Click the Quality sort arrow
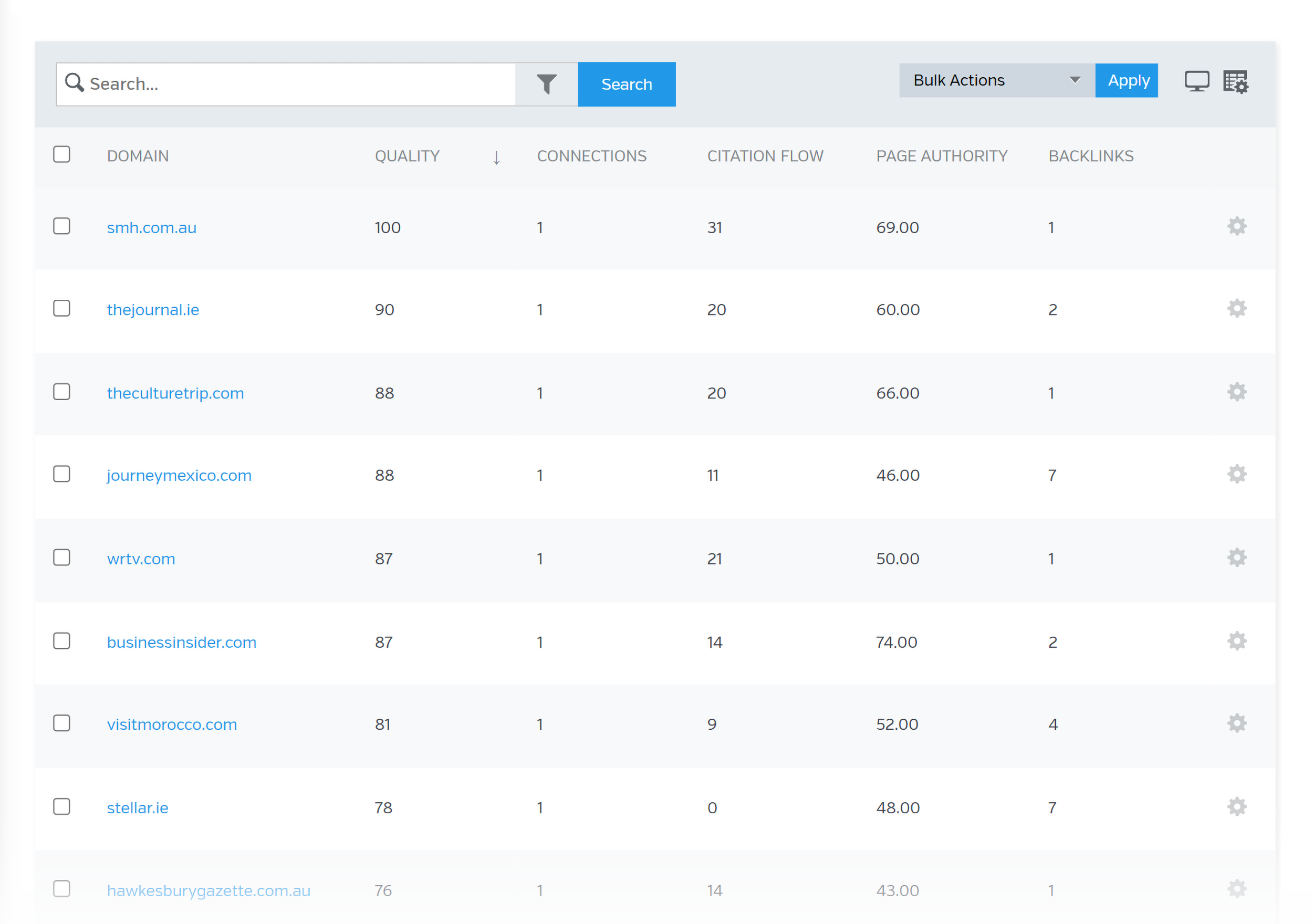The width and height of the screenshot is (1313, 924). point(496,157)
